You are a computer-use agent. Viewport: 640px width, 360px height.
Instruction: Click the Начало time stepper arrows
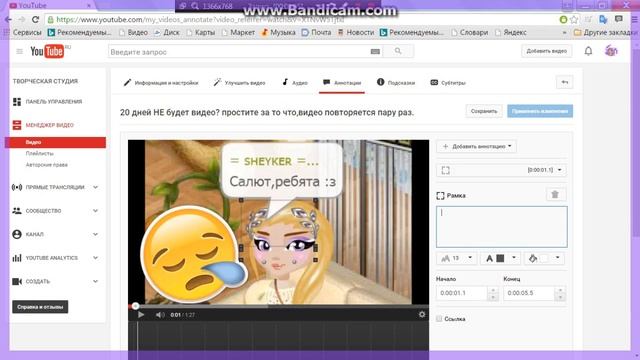[493, 293]
